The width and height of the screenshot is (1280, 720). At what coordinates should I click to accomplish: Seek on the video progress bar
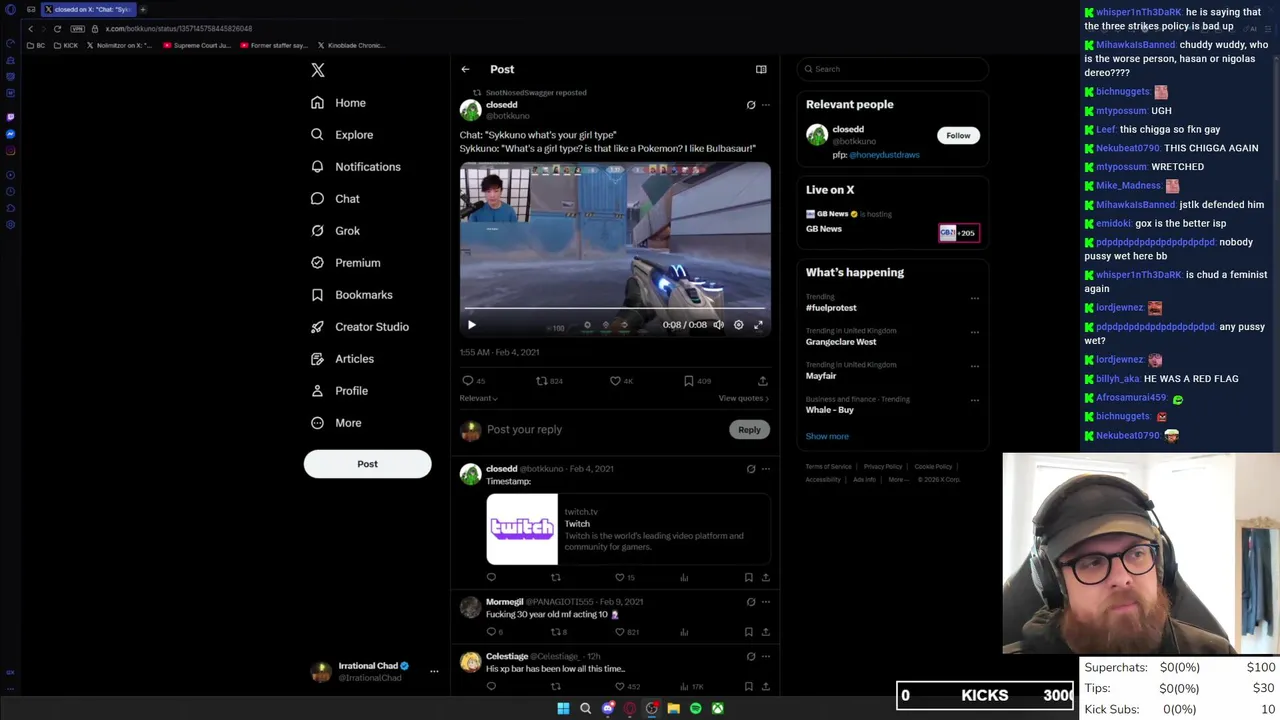click(x=615, y=308)
